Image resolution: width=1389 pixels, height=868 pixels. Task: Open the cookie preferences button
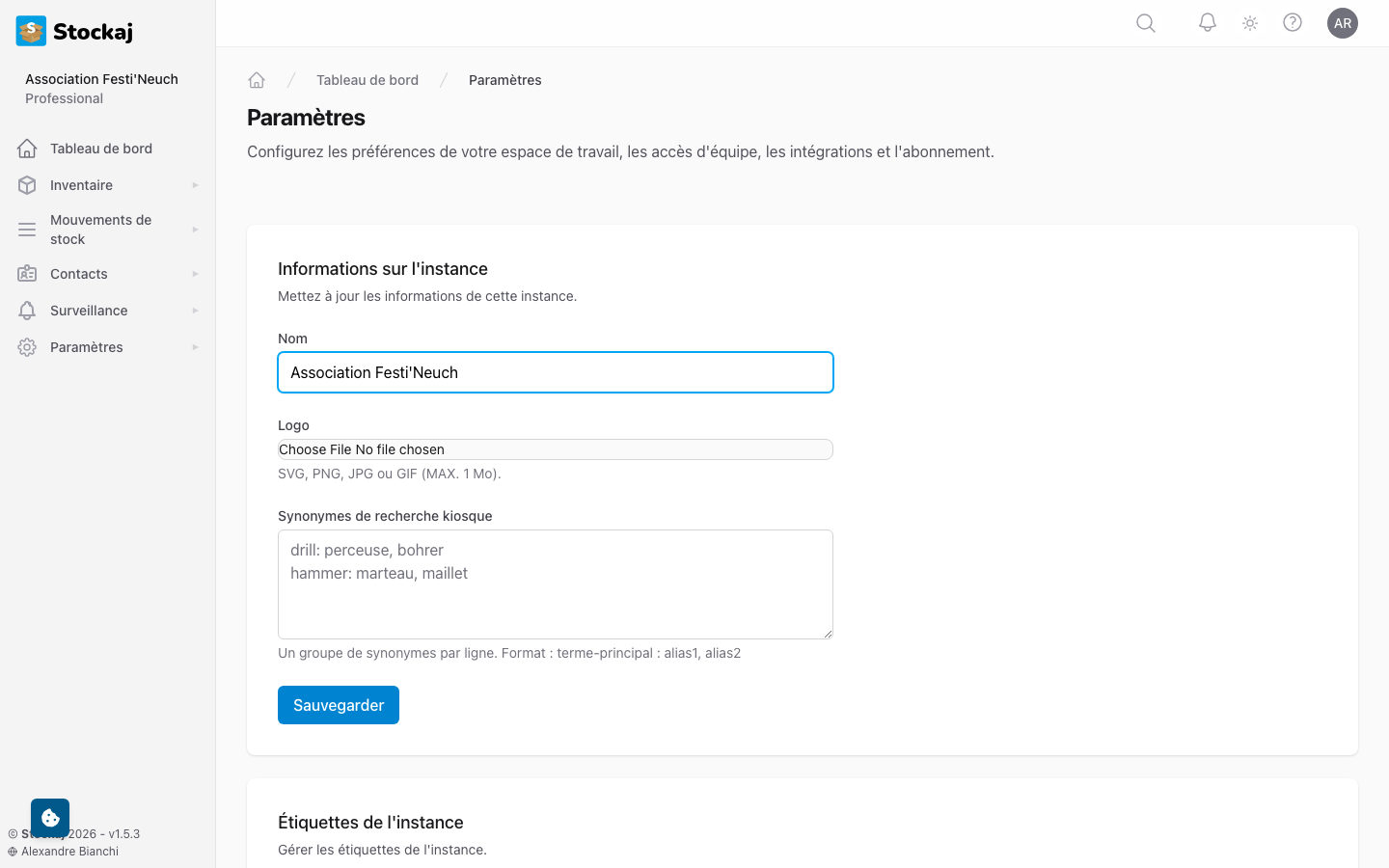pos(50,818)
